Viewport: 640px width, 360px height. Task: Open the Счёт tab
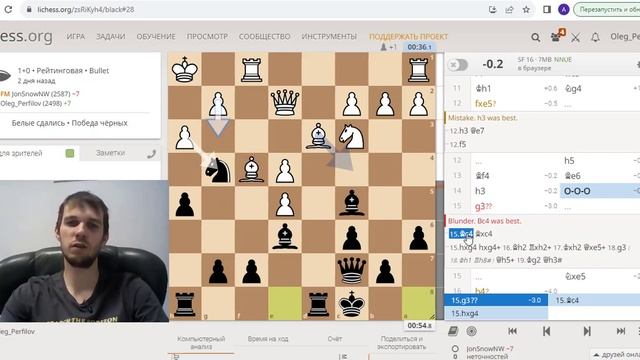(335, 339)
